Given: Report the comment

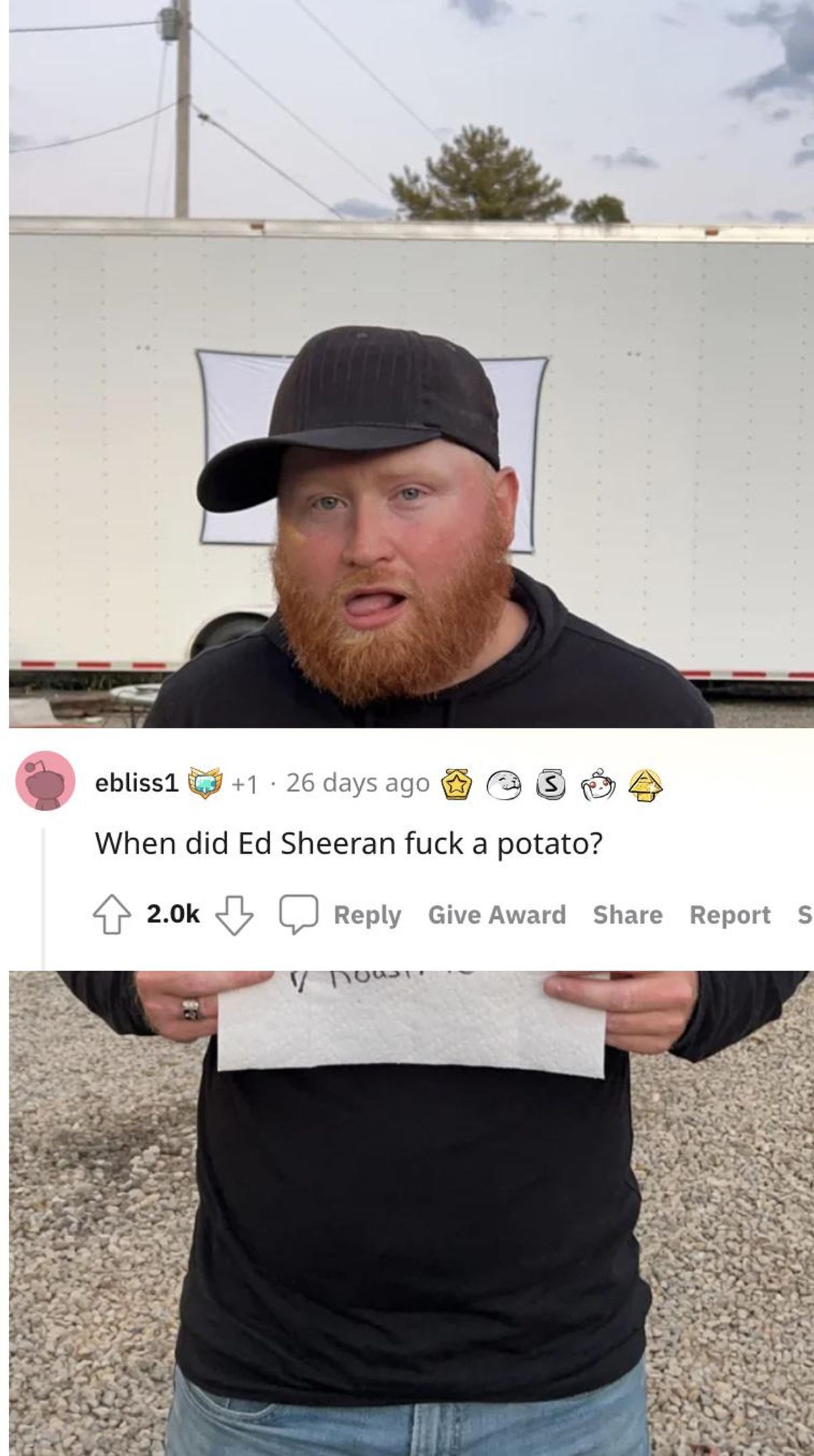Looking at the screenshot, I should [730, 915].
